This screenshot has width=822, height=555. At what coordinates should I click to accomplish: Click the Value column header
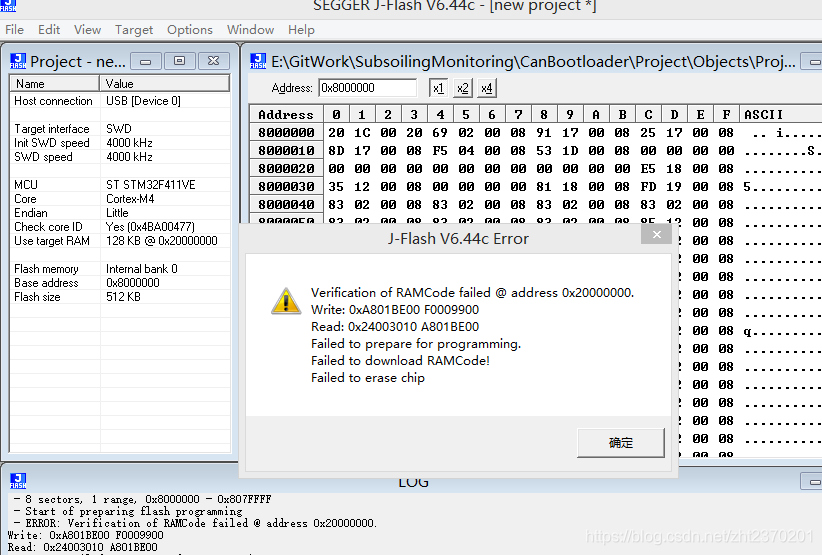pos(165,84)
